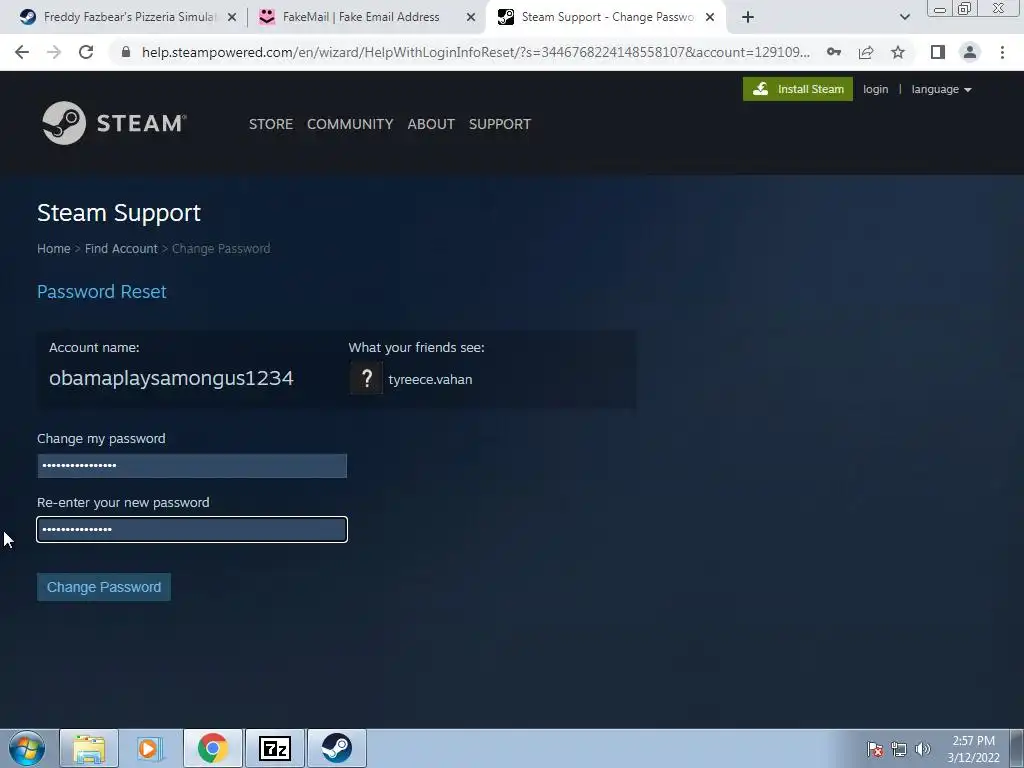Close the FakeMail tab
The width and height of the screenshot is (1024, 768).
[x=470, y=17]
